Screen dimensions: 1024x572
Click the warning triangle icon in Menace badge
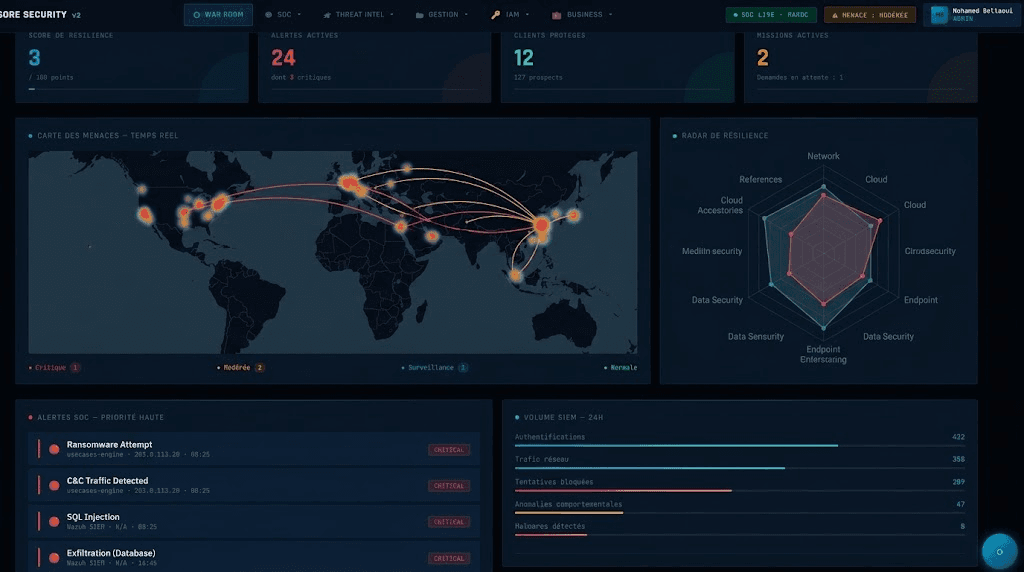(835, 15)
